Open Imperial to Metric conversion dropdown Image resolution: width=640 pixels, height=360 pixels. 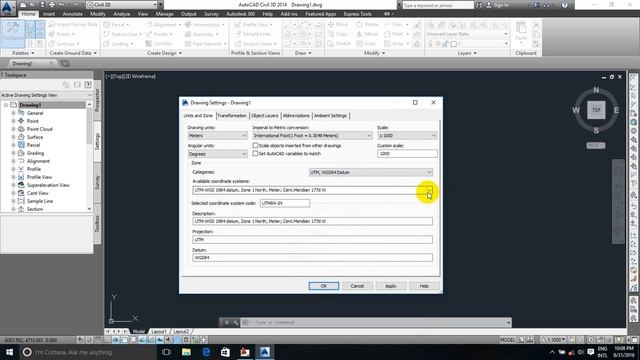click(x=312, y=136)
